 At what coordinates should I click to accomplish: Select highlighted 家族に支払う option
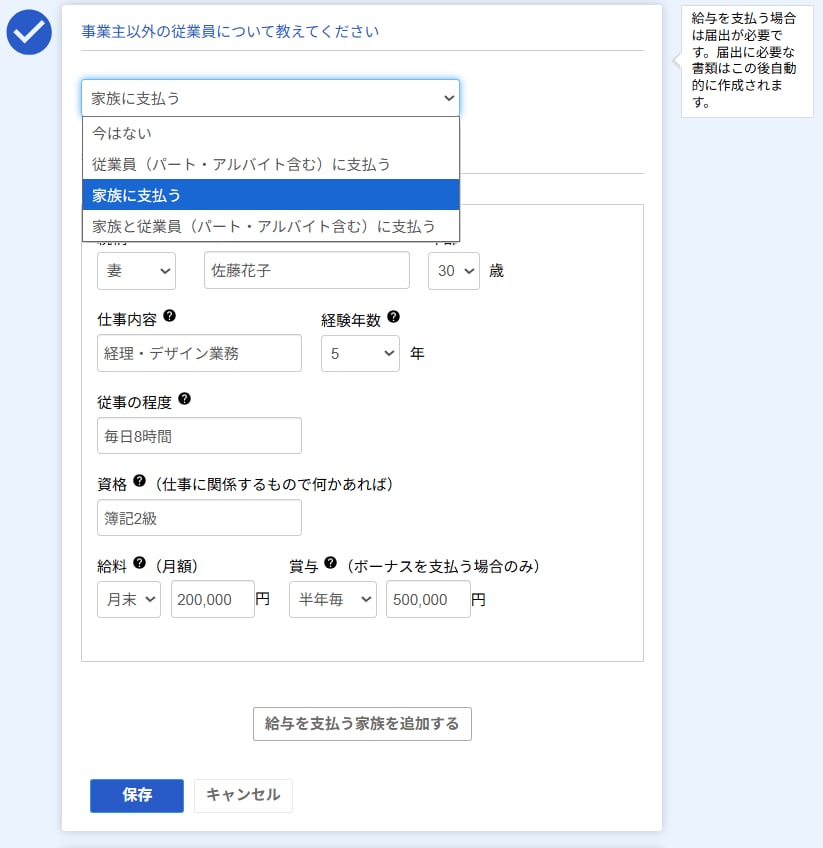click(x=271, y=195)
